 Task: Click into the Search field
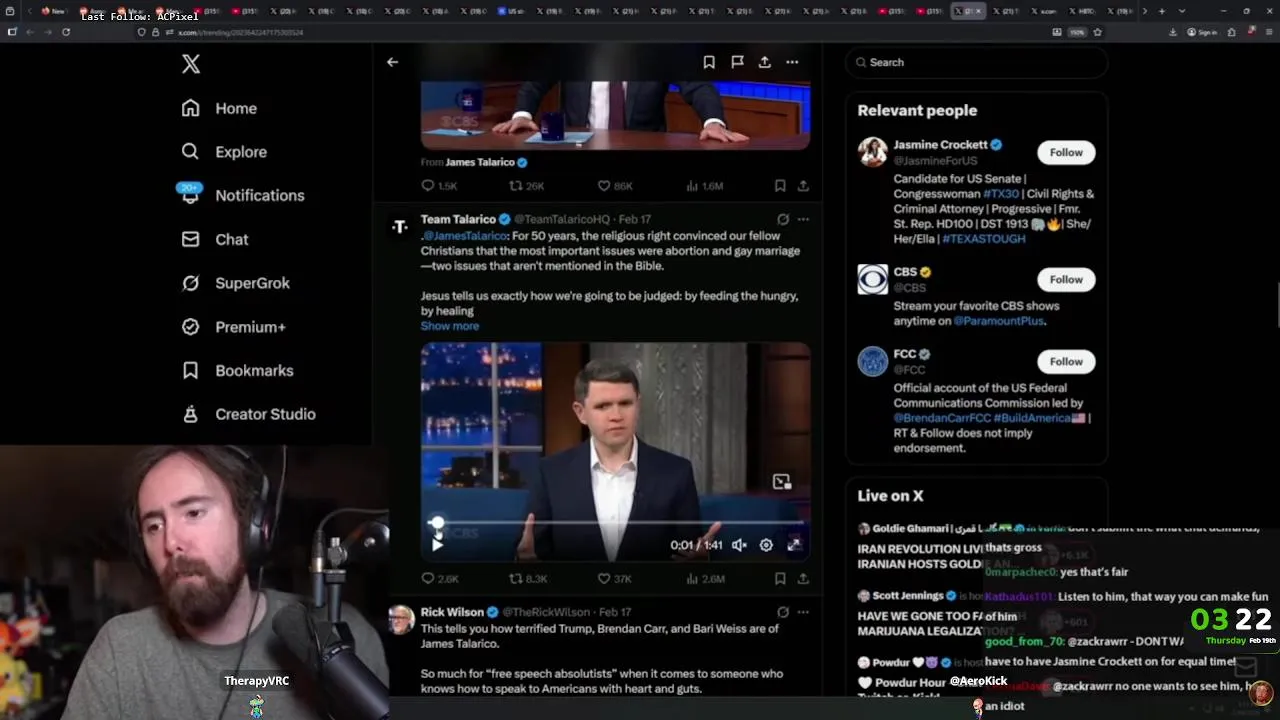click(x=976, y=62)
